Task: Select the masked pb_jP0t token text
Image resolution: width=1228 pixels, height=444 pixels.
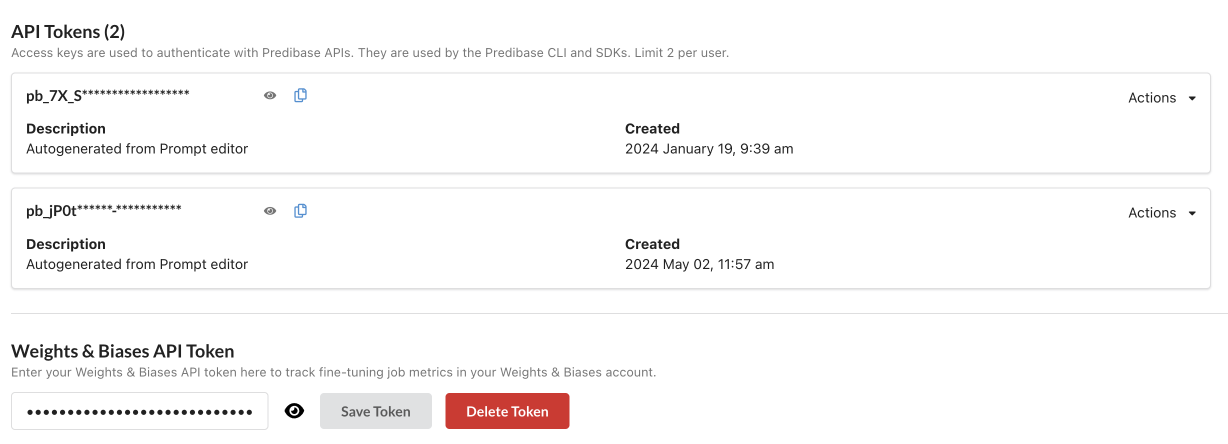Action: 104,210
